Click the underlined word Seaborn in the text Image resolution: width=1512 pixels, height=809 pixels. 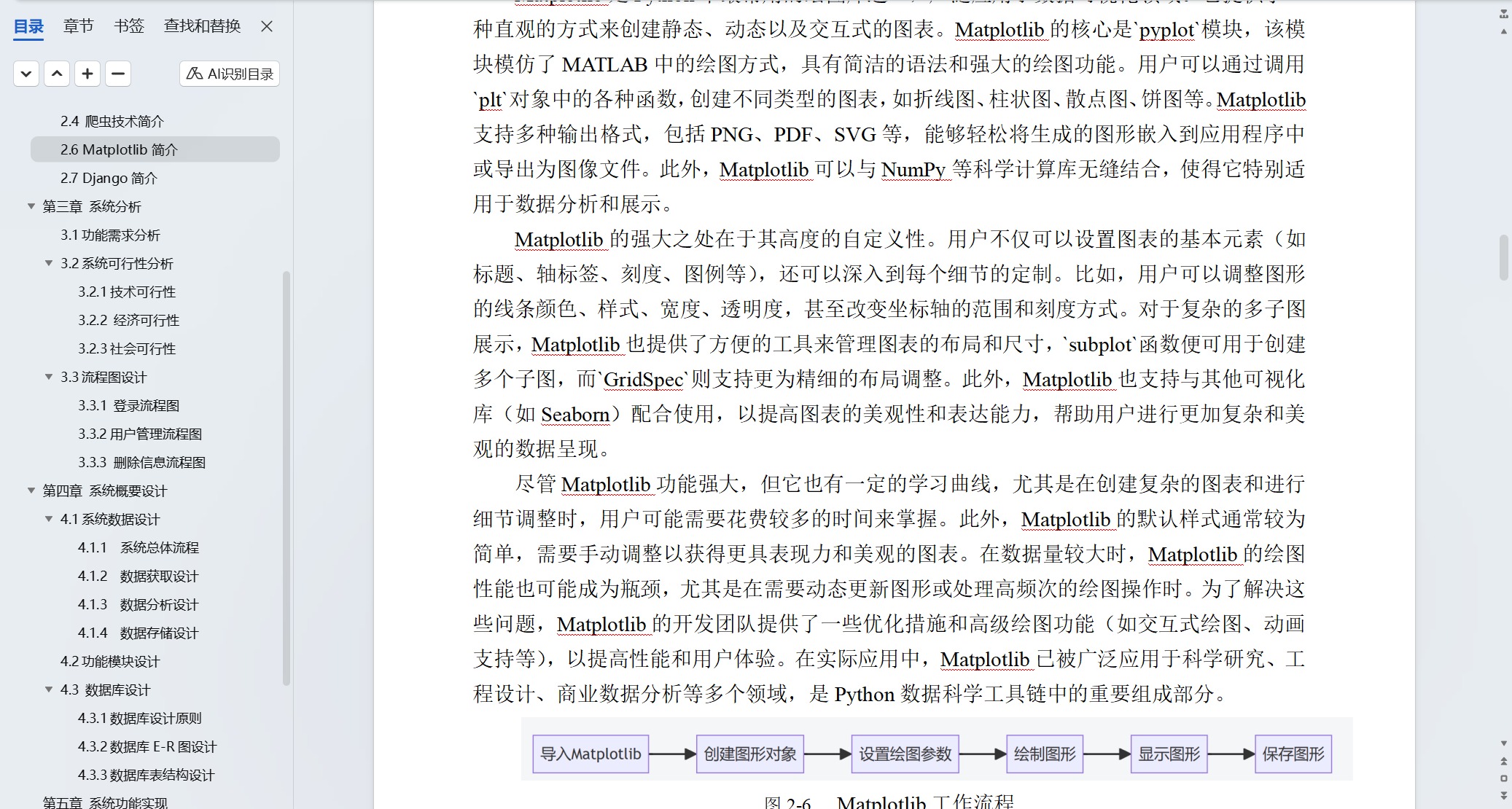[575, 415]
